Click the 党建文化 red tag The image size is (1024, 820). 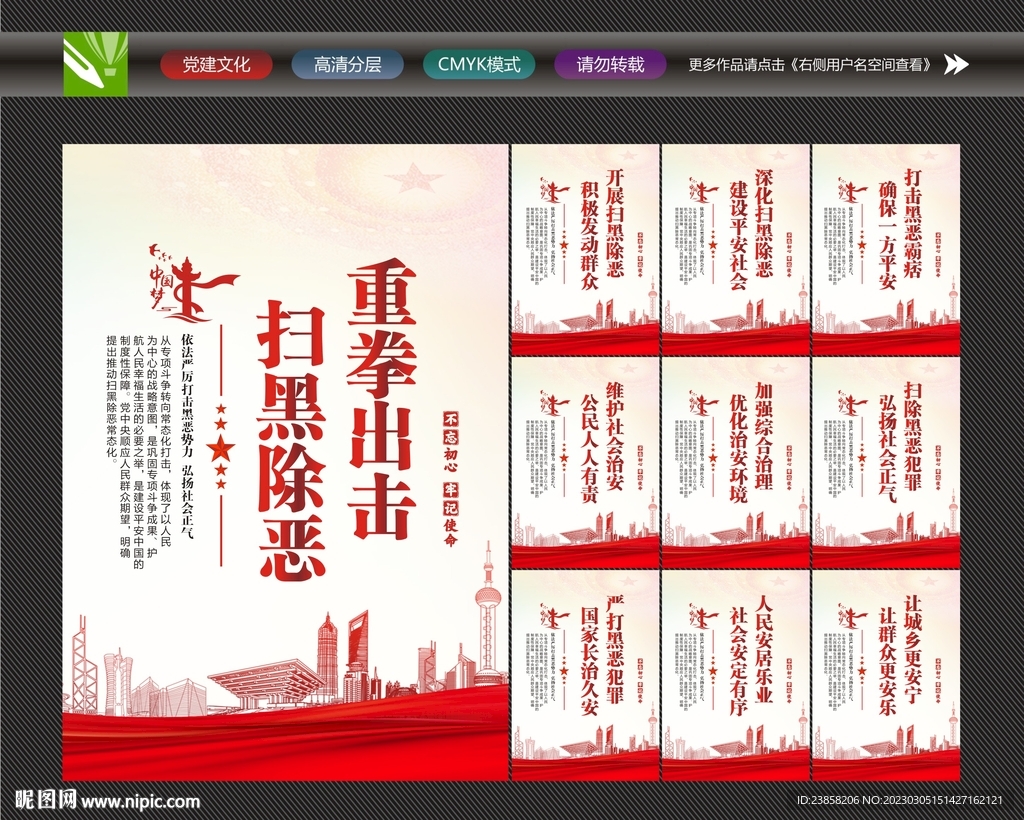pos(214,64)
